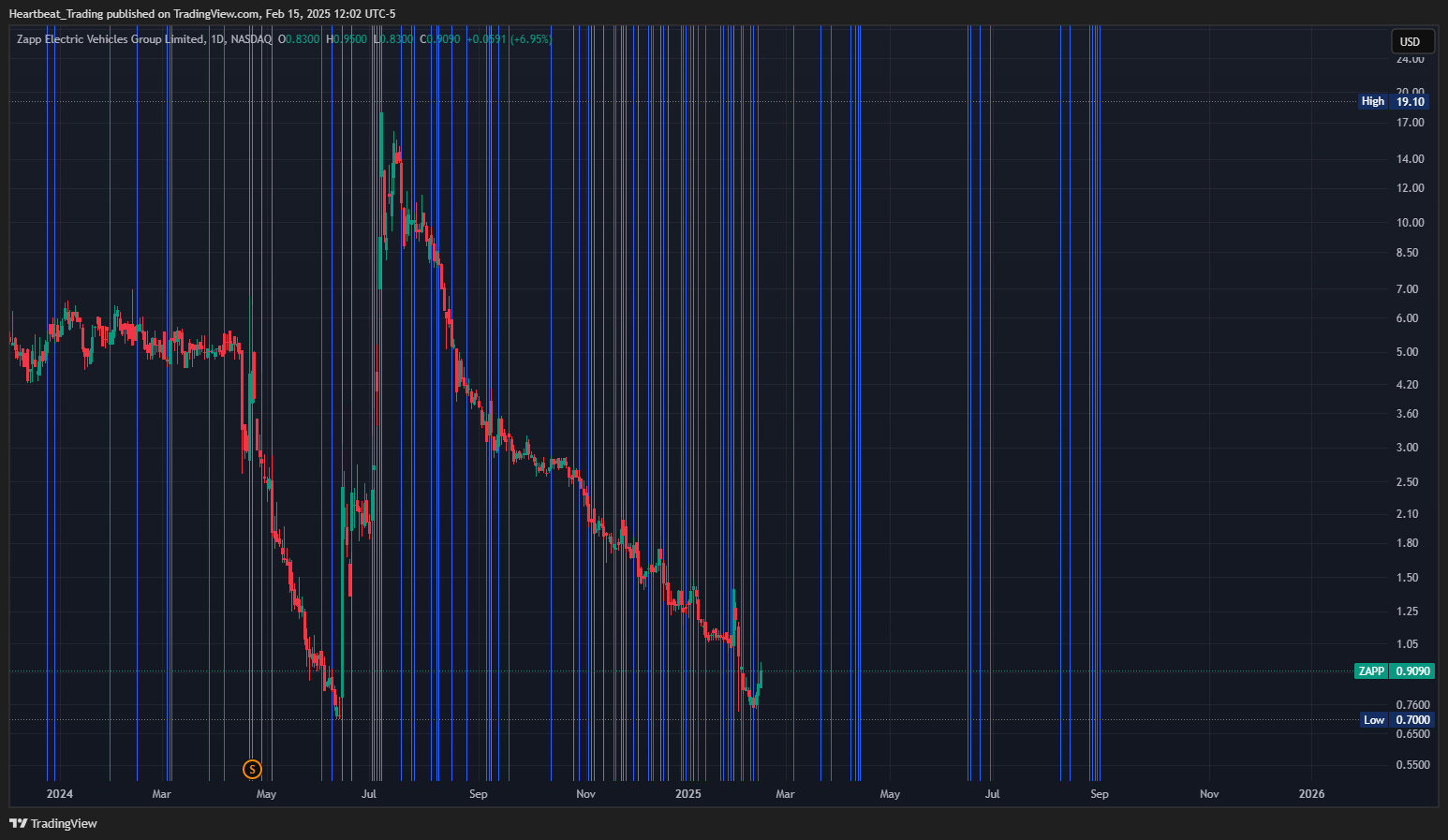Click the +0.0591 (+6.95%) change value
This screenshot has width=1448, height=840.
tap(509, 39)
